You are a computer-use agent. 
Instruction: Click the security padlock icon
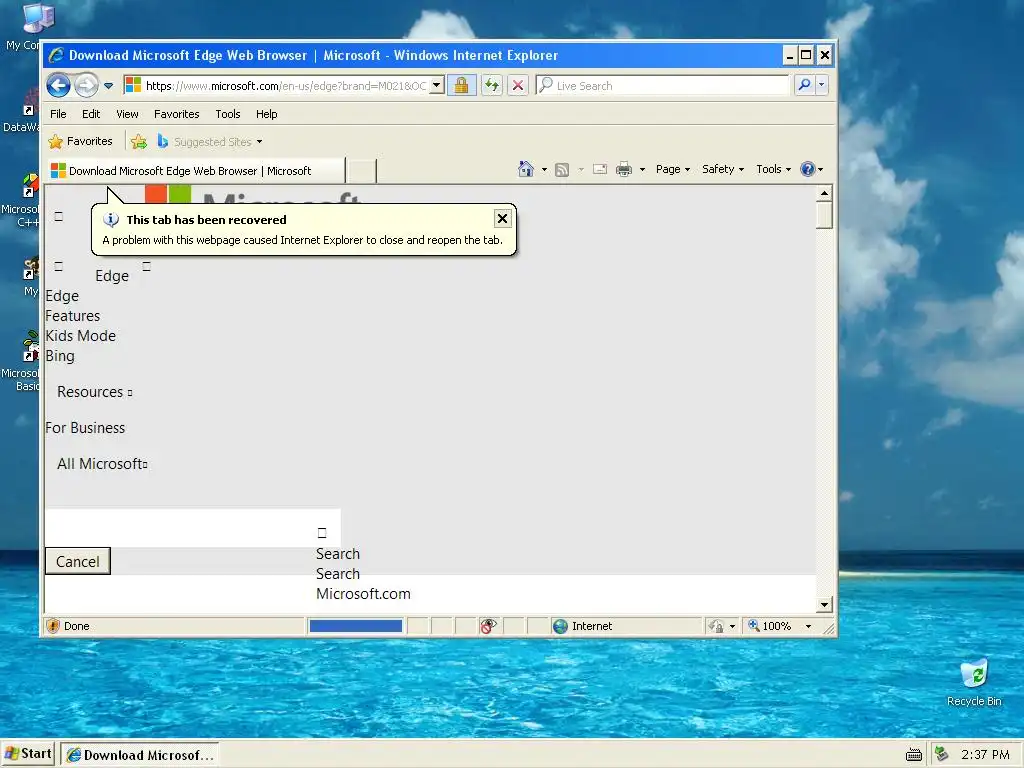pos(461,86)
